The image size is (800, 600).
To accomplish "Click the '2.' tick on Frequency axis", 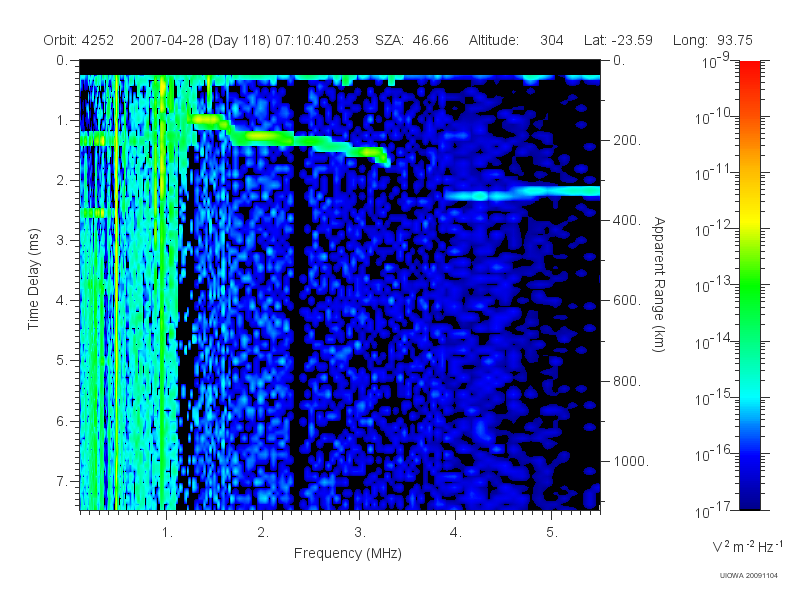I will 263,533.
